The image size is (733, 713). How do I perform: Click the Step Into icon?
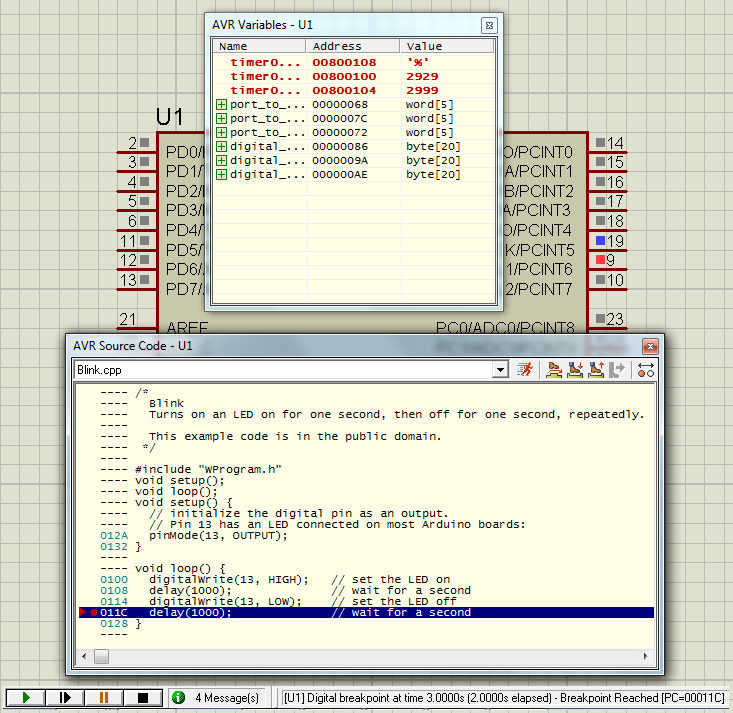point(575,370)
